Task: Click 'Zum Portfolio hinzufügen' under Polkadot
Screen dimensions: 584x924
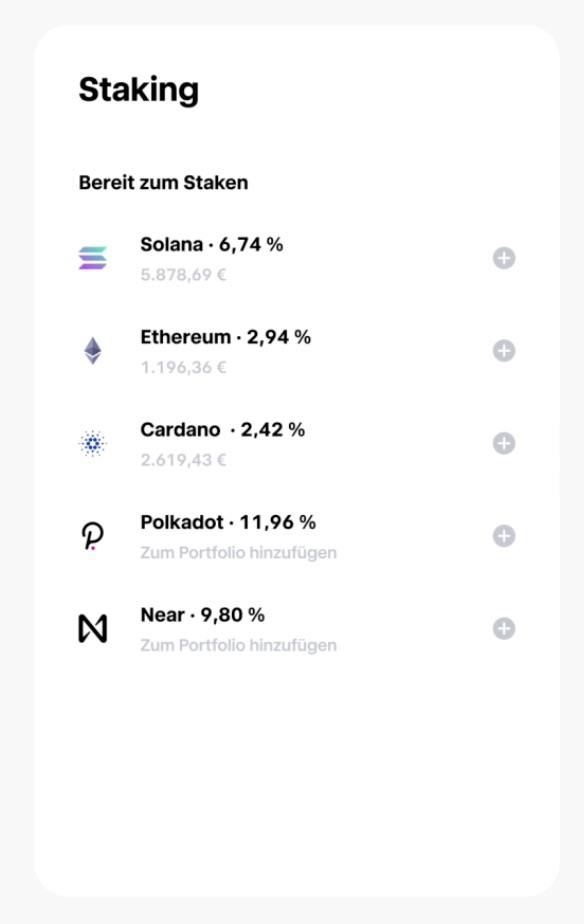Action: [x=237, y=552]
